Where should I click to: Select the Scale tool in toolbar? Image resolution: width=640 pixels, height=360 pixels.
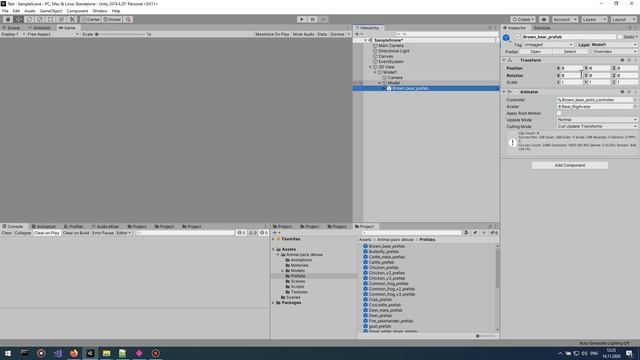tap(40, 19)
